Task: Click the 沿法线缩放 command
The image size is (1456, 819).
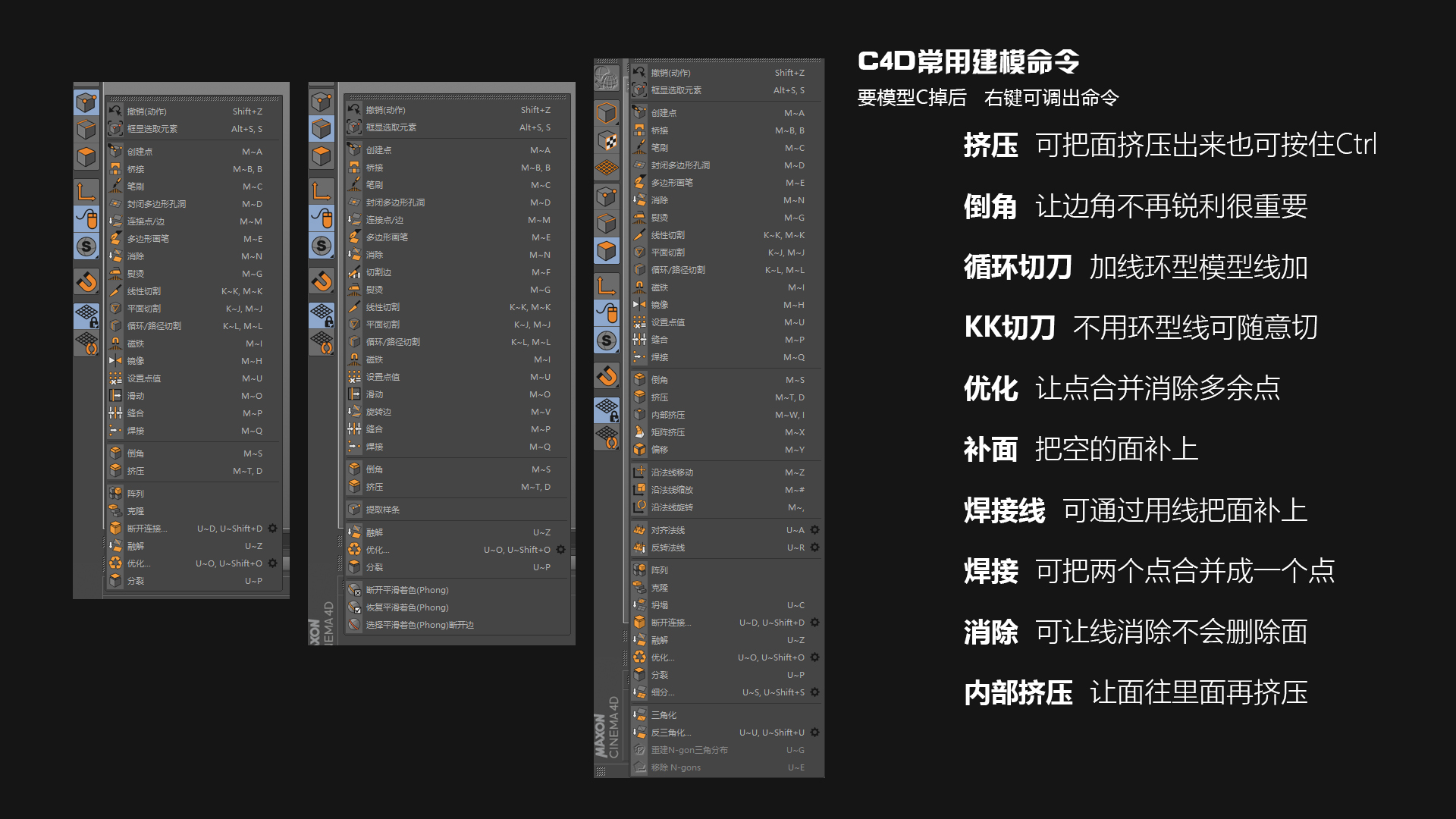Action: tap(726, 490)
